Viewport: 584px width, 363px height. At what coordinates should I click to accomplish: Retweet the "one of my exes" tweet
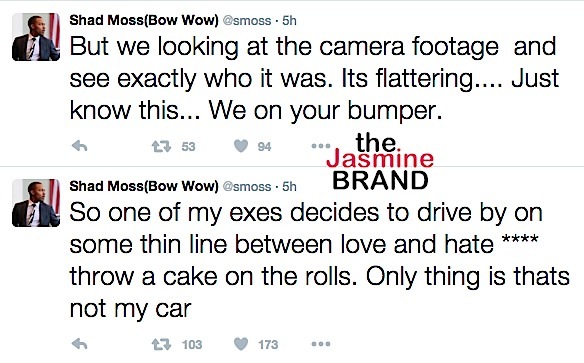[161, 344]
